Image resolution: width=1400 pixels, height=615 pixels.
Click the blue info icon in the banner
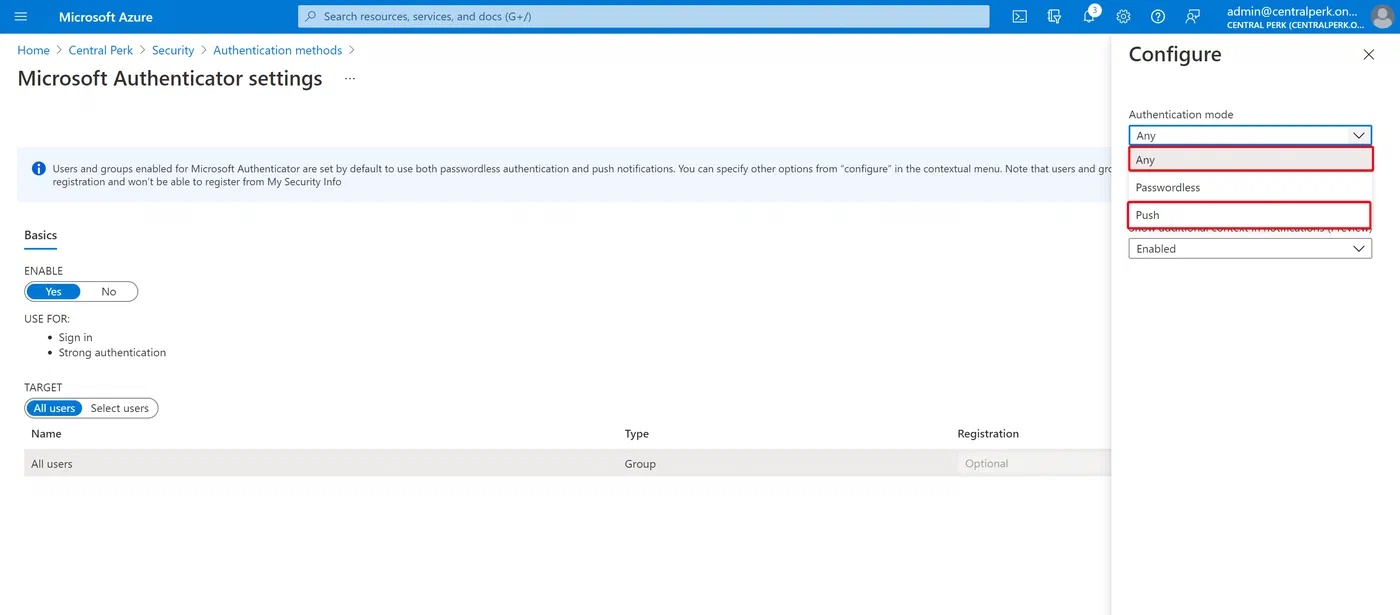click(x=38, y=168)
